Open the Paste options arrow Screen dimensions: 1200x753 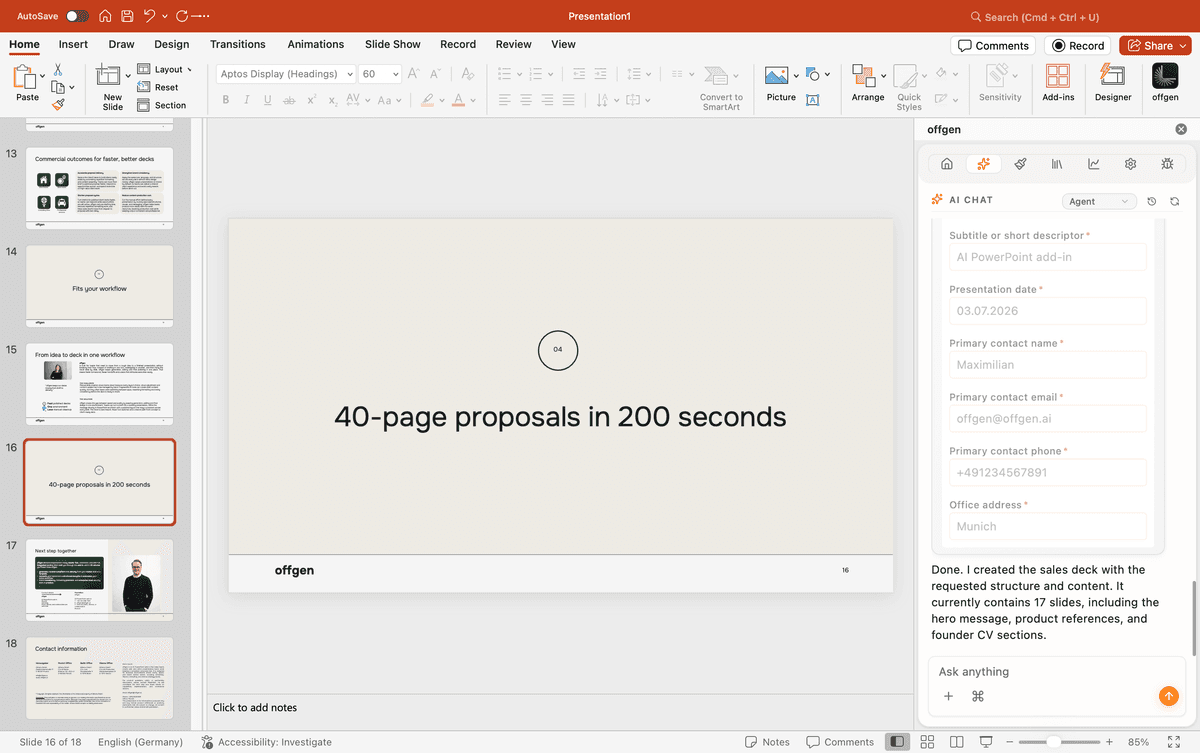click(x=43, y=76)
